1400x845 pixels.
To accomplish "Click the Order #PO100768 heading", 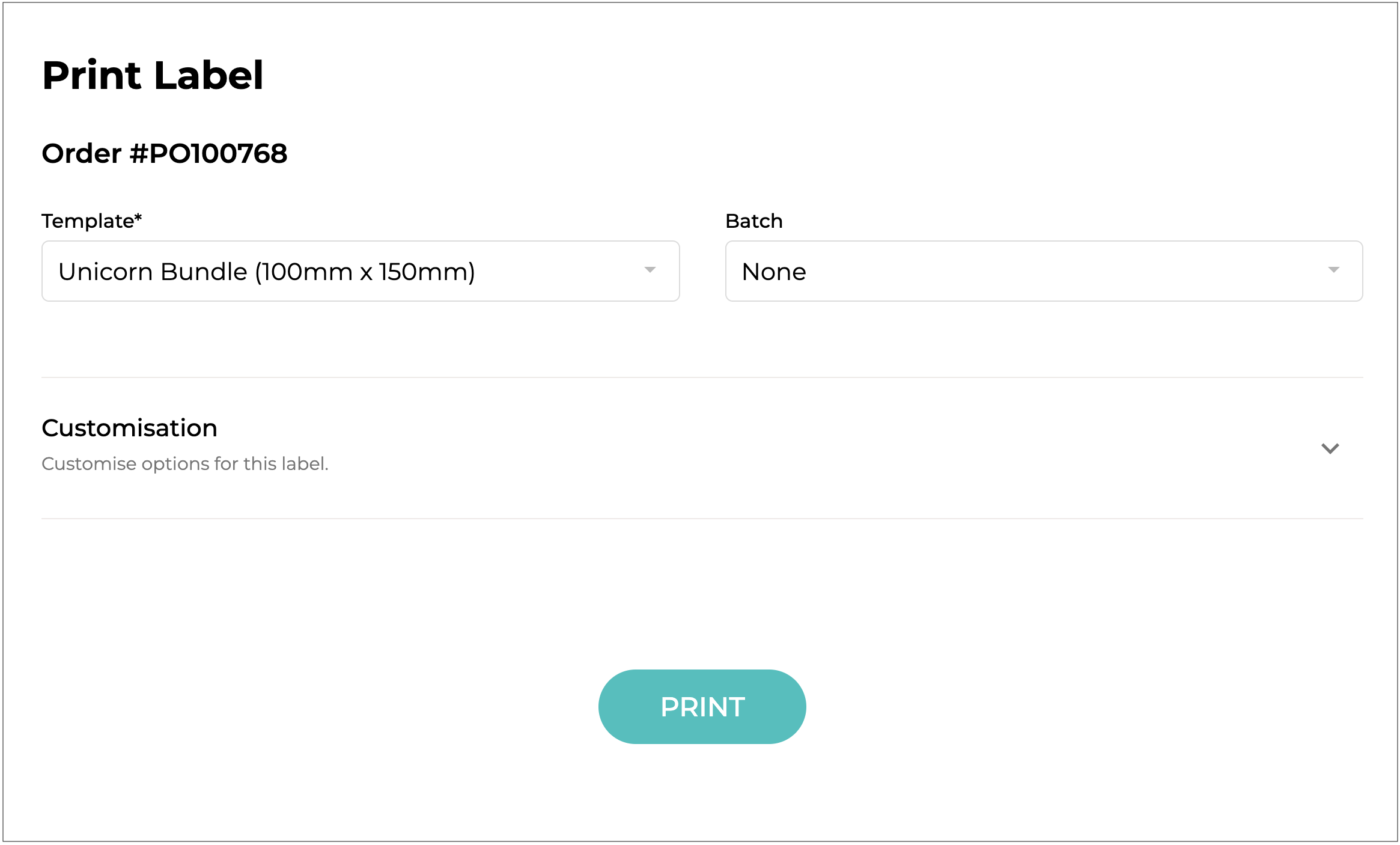I will (164, 154).
